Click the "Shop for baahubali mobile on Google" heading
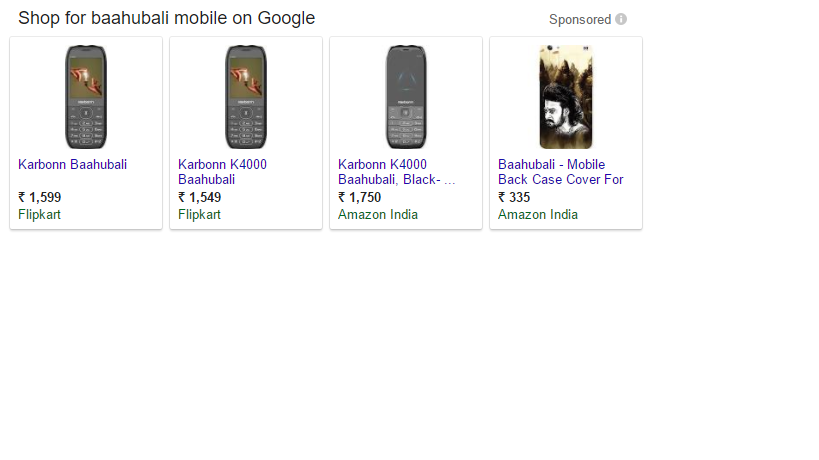Viewport: 819px width, 460px height. (x=166, y=18)
